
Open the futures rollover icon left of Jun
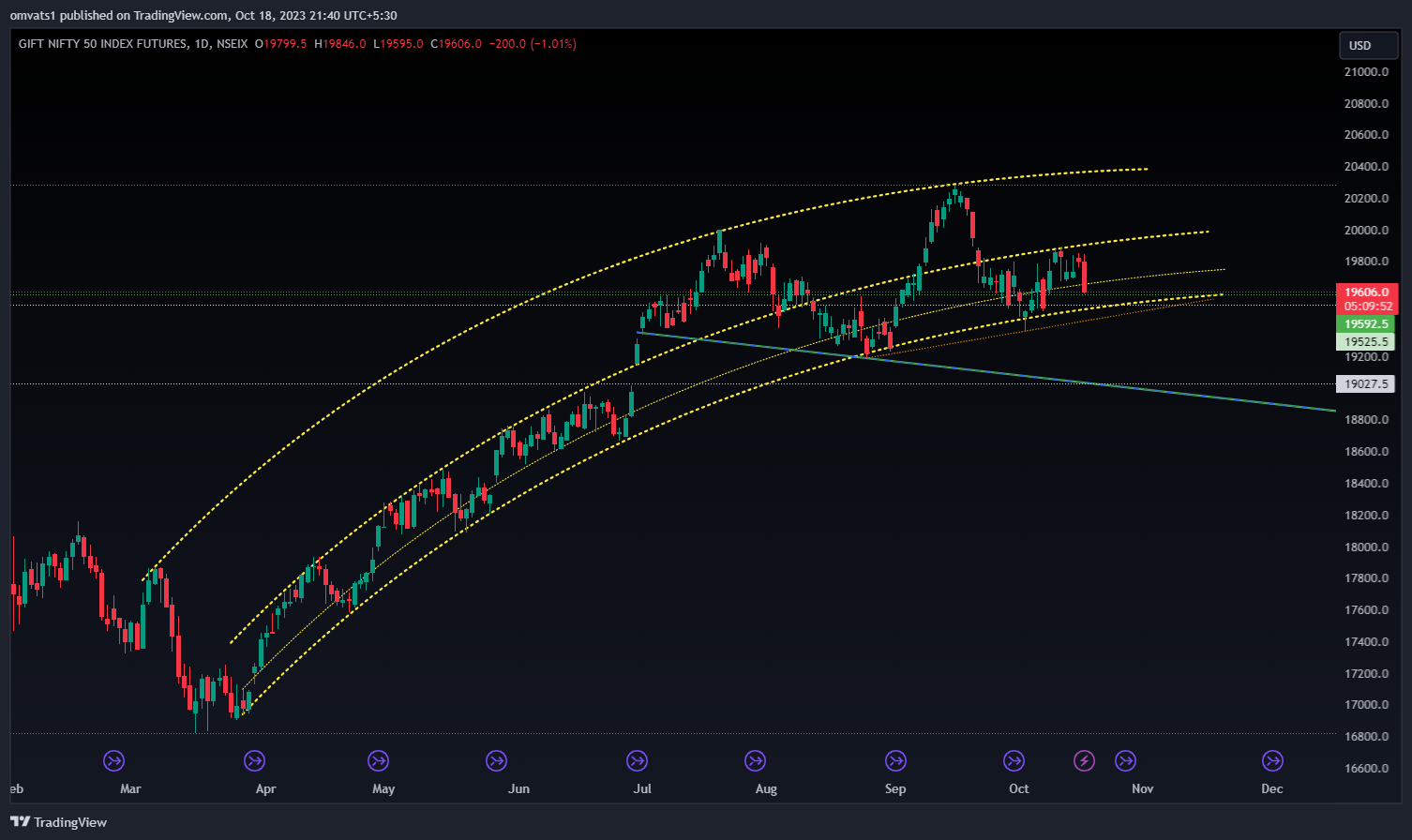(x=496, y=760)
